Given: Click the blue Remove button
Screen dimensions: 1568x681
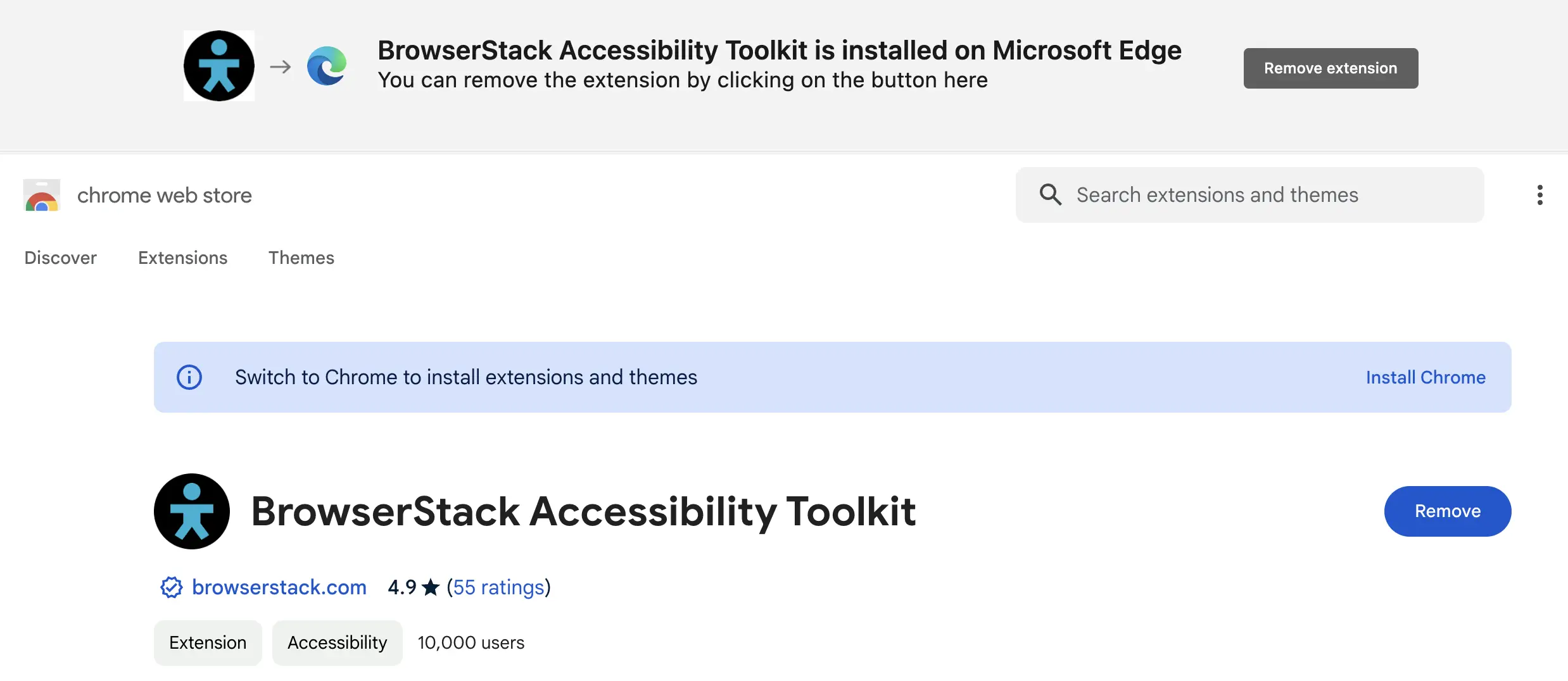Looking at the screenshot, I should (x=1447, y=511).
